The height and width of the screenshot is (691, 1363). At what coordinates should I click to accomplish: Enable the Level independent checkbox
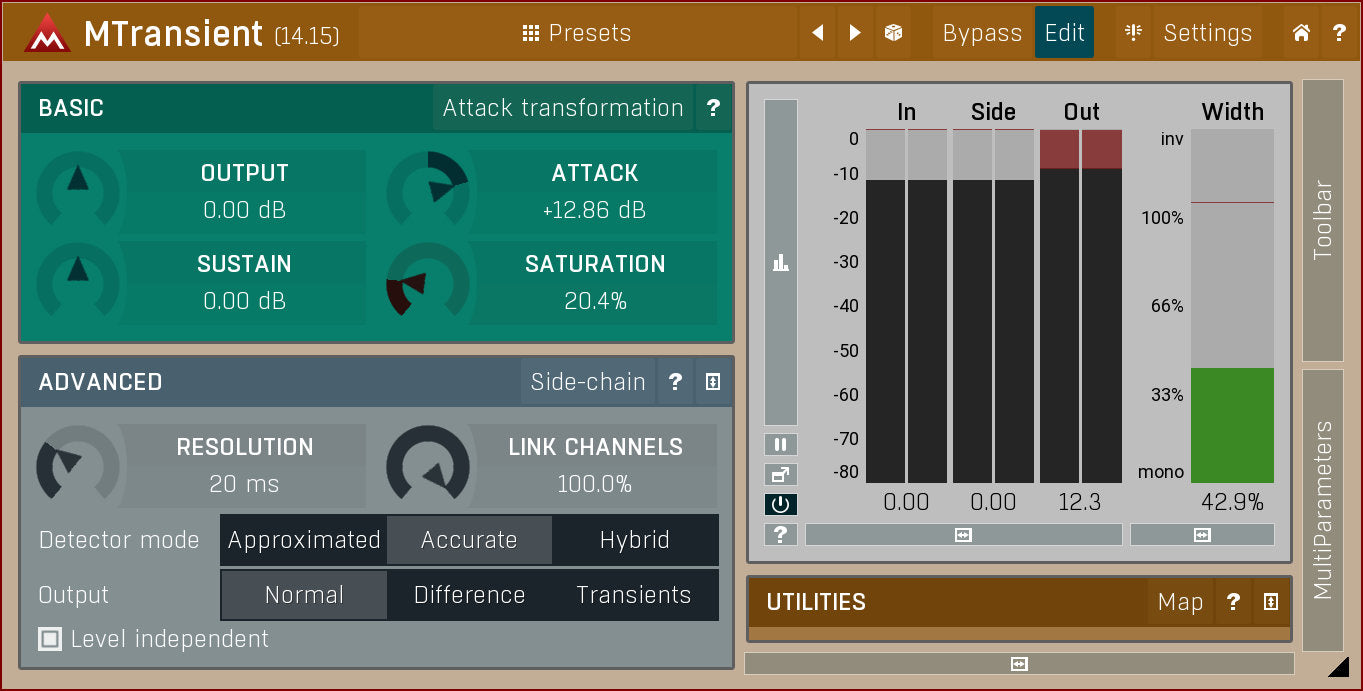click(50, 639)
